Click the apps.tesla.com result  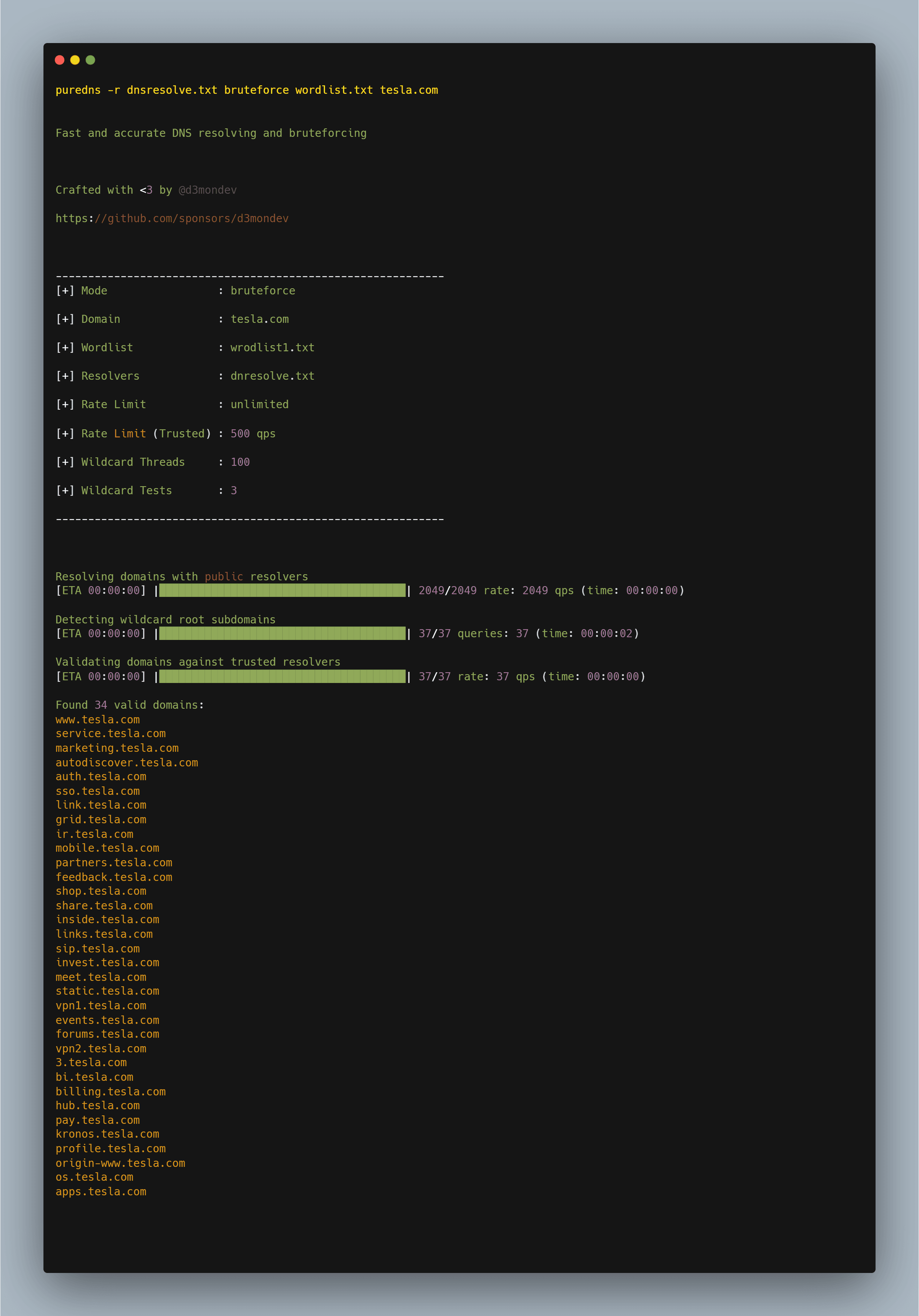click(x=101, y=1191)
